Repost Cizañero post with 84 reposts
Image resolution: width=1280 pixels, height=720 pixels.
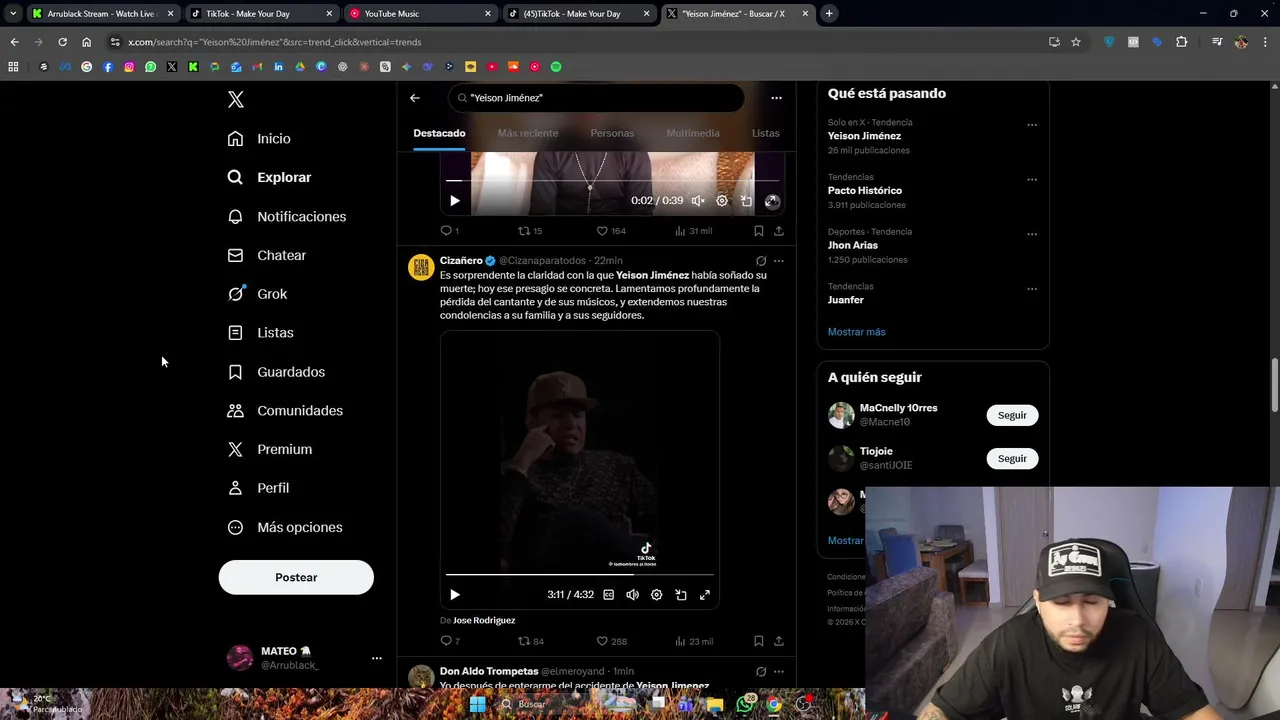[531, 641]
